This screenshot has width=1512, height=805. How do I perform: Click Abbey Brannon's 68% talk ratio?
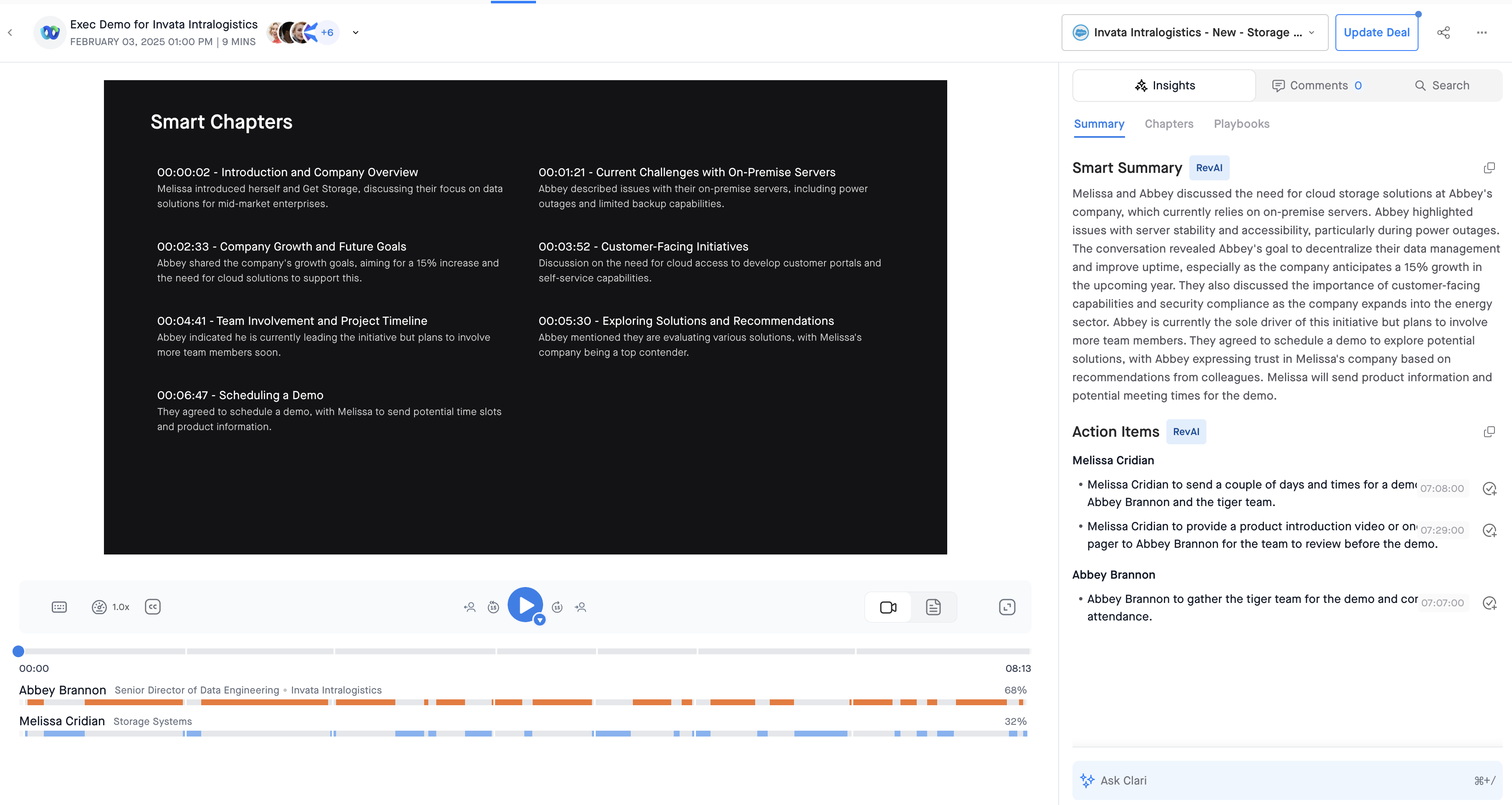[1015, 690]
